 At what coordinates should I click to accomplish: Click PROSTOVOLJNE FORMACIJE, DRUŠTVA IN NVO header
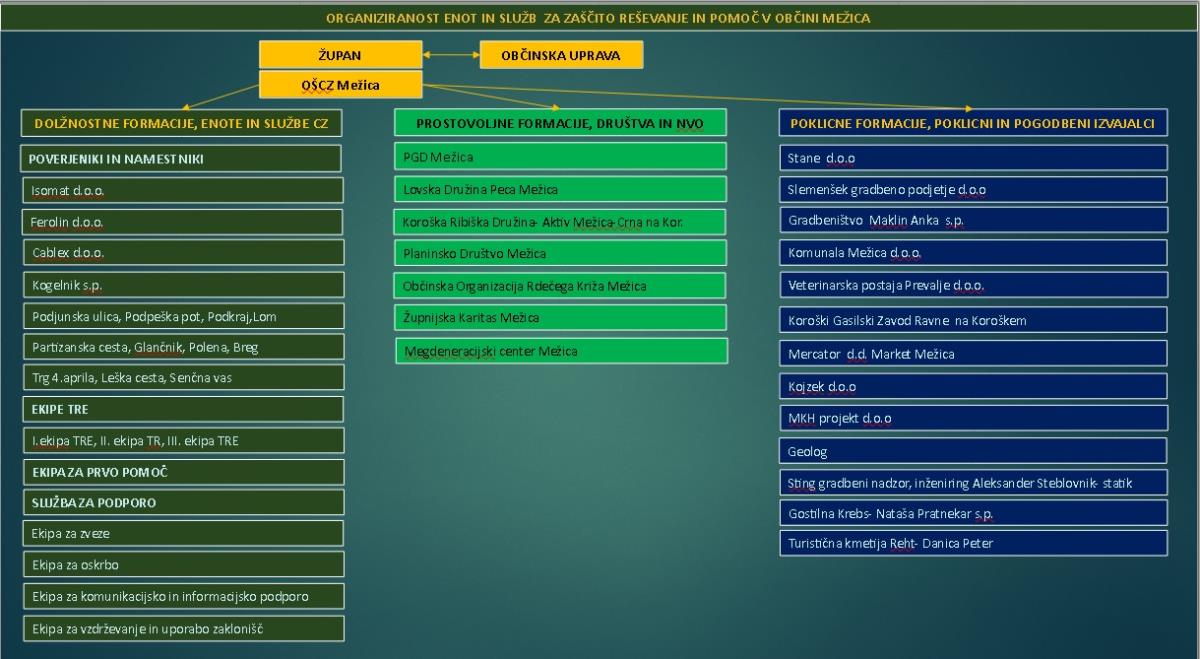(x=560, y=123)
